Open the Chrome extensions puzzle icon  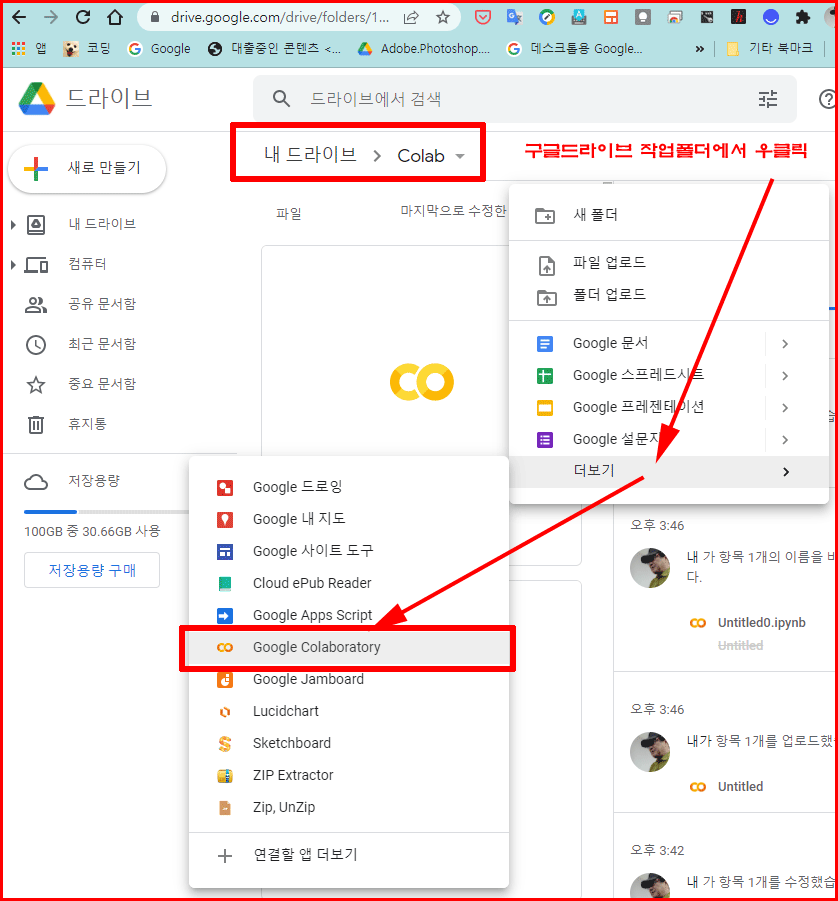(802, 18)
